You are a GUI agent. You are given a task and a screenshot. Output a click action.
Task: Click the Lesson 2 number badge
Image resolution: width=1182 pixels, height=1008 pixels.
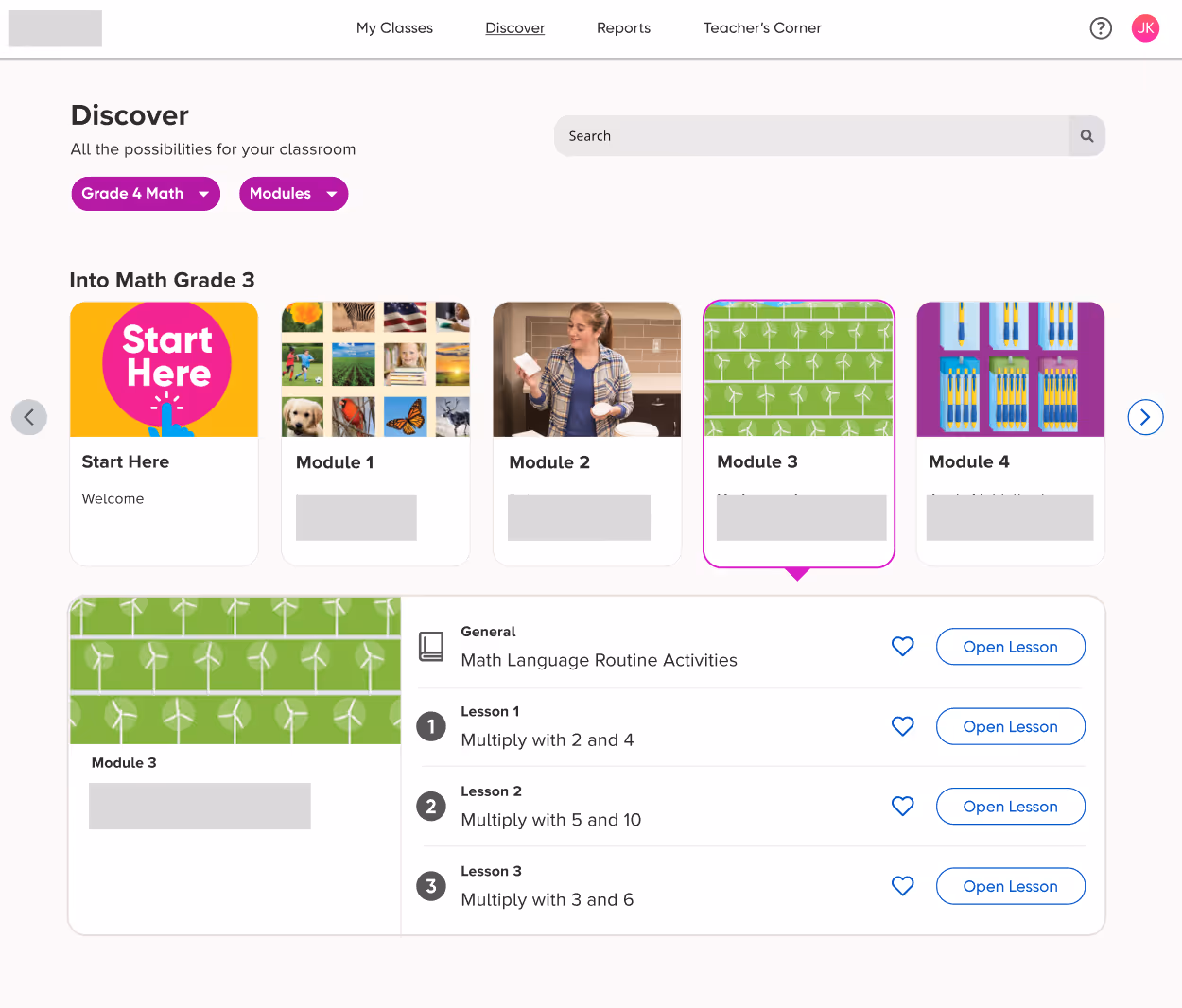click(x=431, y=807)
